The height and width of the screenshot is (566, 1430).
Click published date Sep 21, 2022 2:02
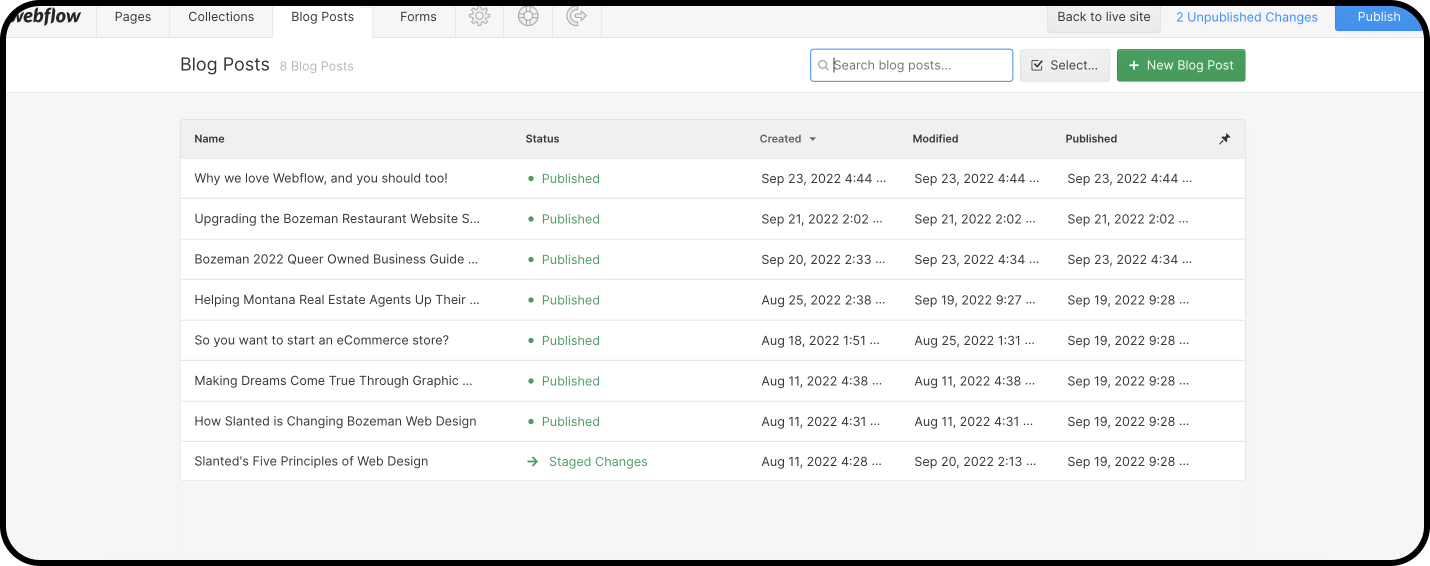point(1129,219)
